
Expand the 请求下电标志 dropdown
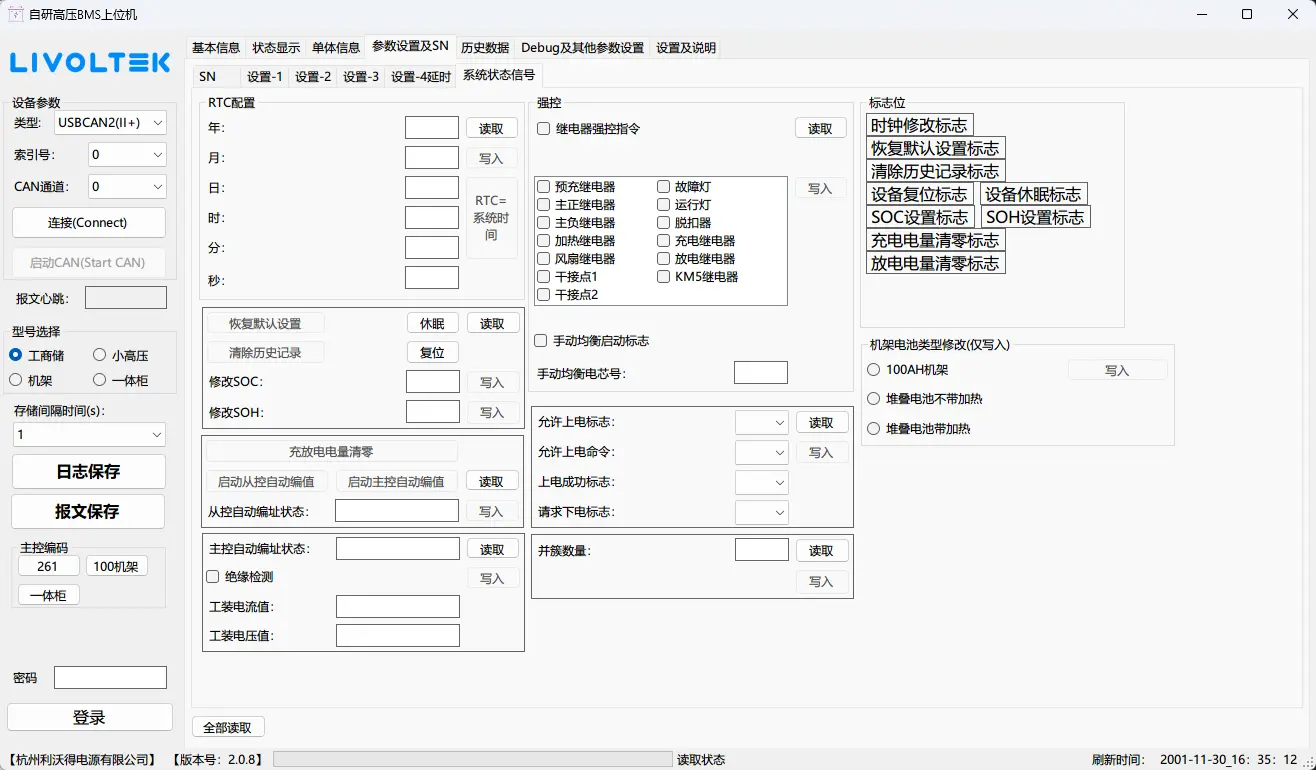tap(762, 513)
